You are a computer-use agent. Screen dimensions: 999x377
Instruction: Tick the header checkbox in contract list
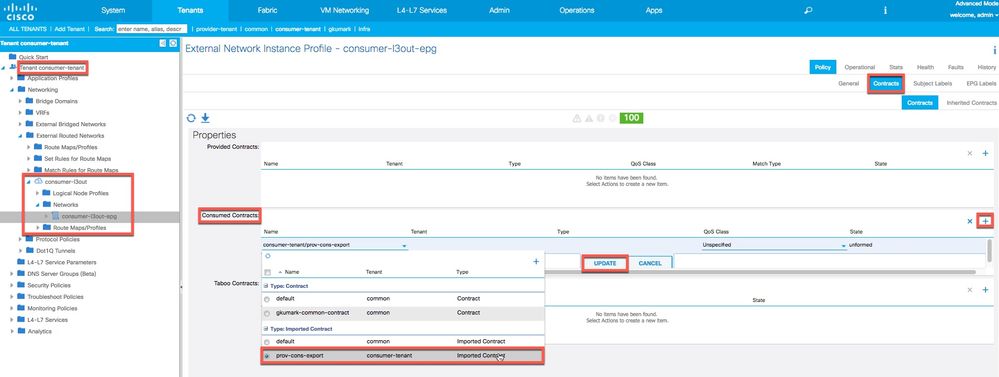[267, 272]
